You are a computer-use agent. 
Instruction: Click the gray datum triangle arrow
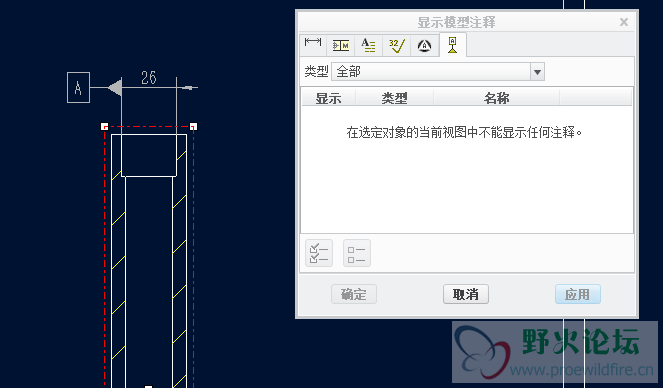(x=115, y=88)
